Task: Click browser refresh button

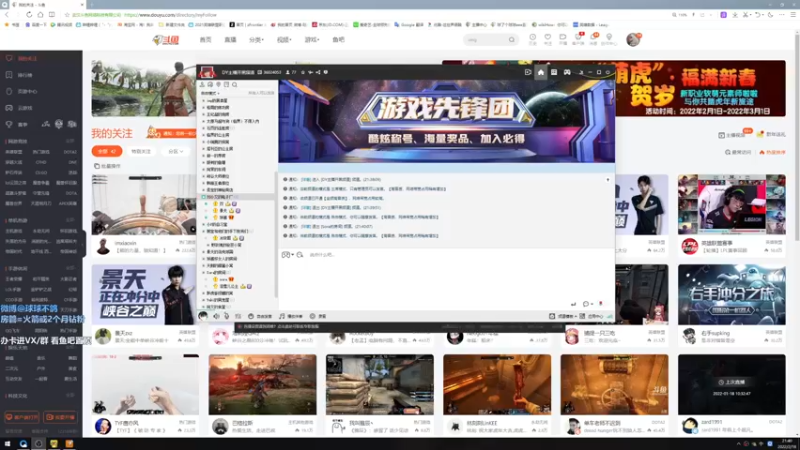Action: point(29,15)
